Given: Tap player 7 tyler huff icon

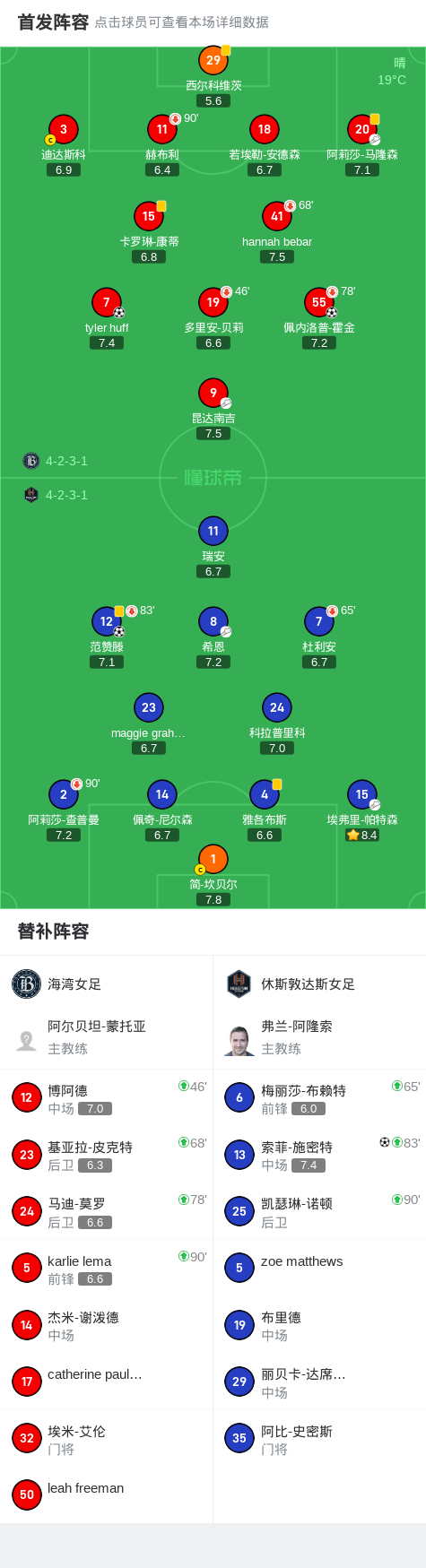Looking at the screenshot, I should point(107,302).
